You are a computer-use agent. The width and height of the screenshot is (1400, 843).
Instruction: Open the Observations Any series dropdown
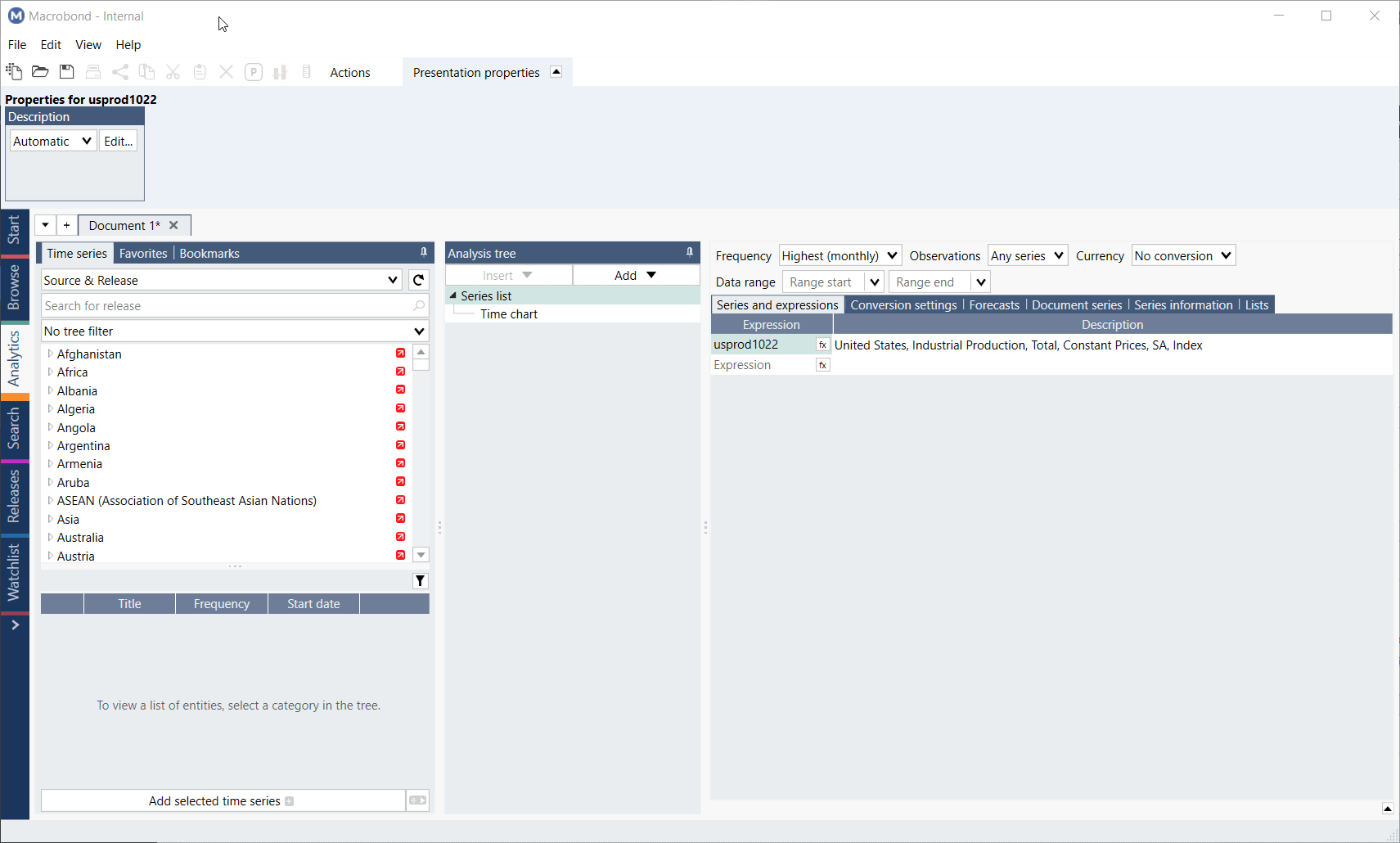click(1028, 255)
